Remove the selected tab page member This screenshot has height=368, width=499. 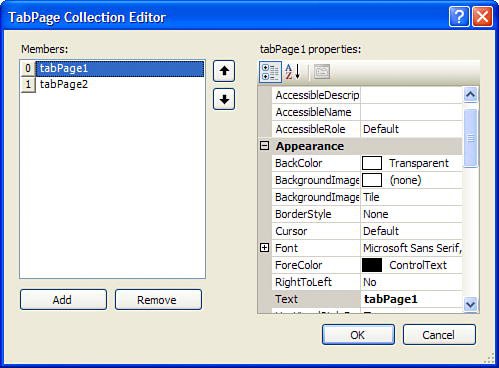158,300
